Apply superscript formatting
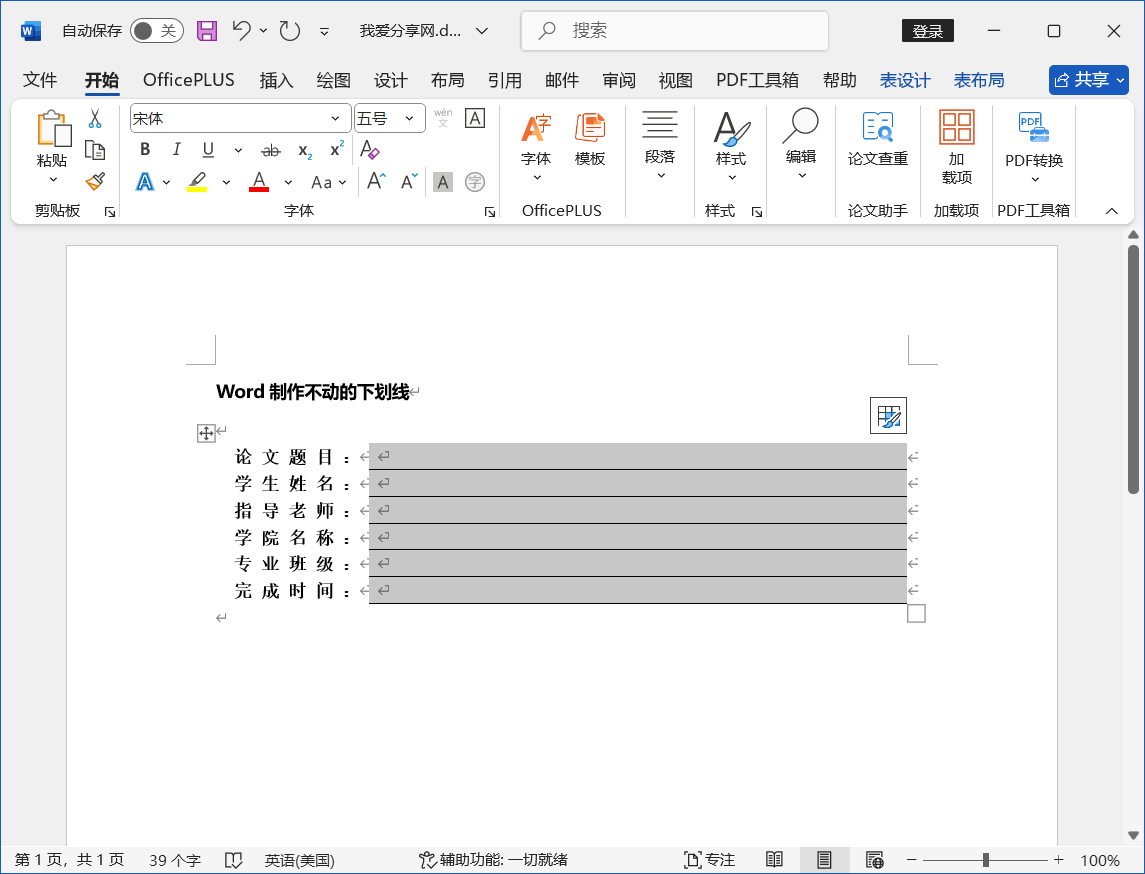 (337, 150)
